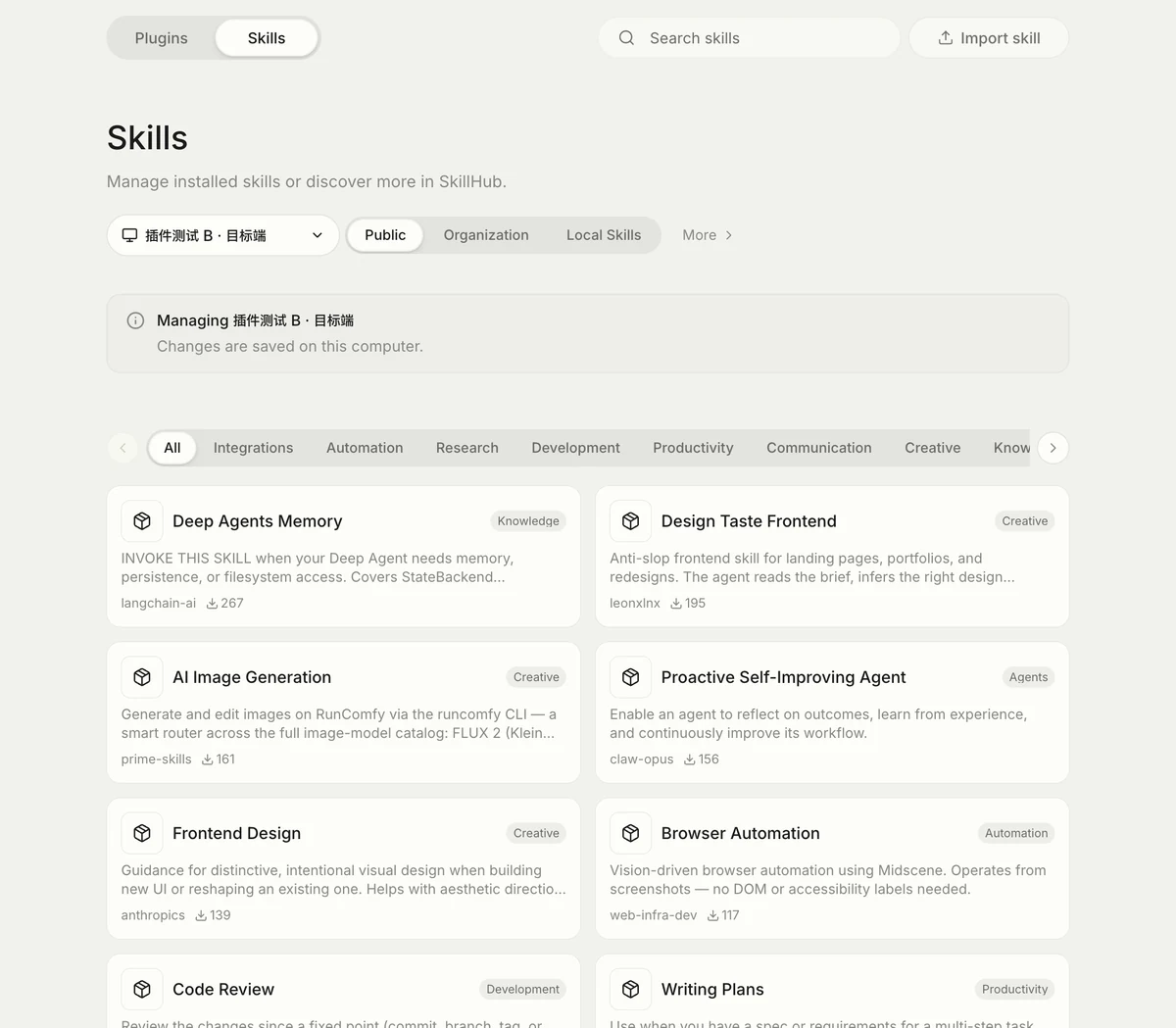Click download icon next to 139
Image resolution: width=1176 pixels, height=1028 pixels.
(201, 915)
